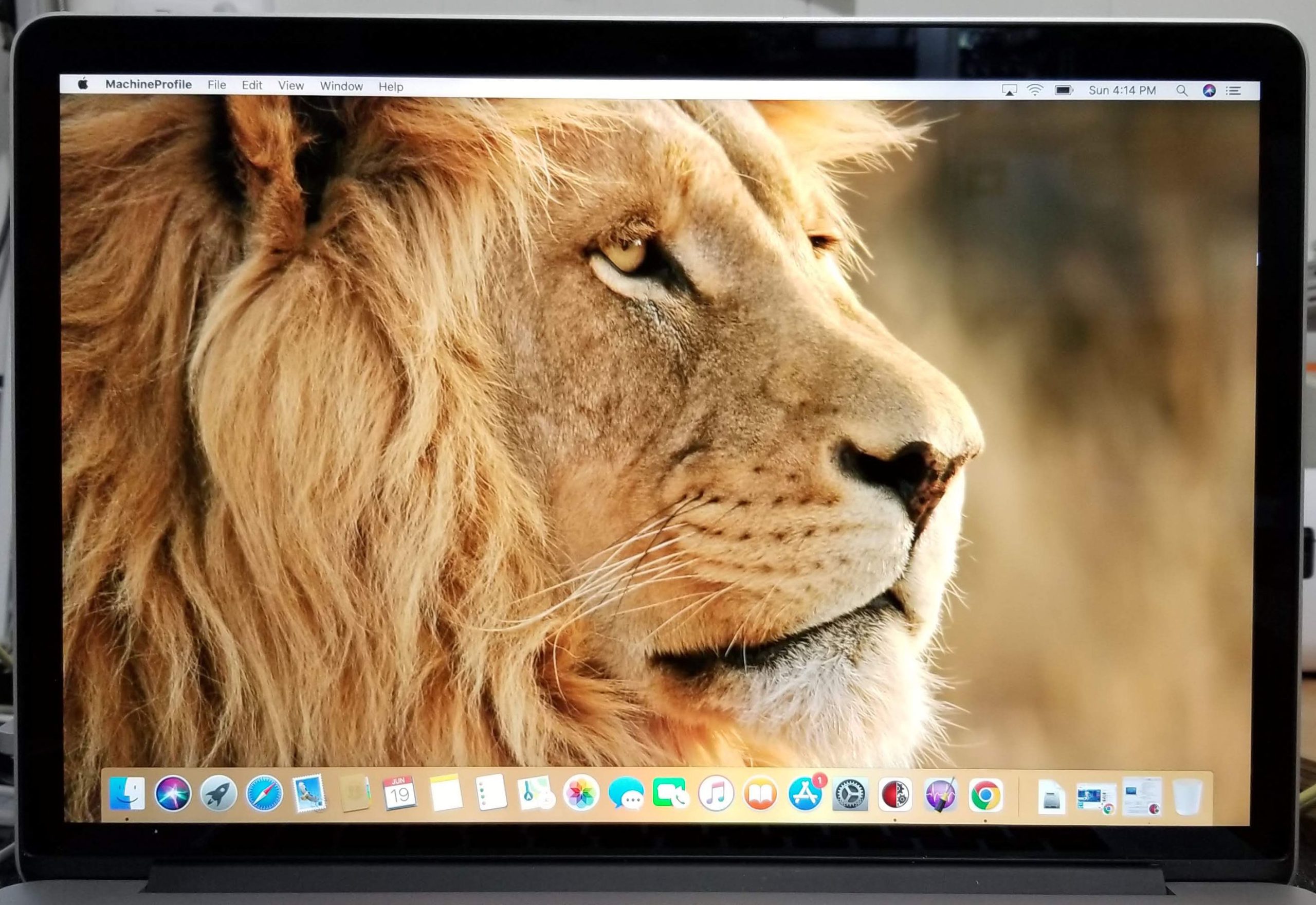Open Notification Center list icon

point(1234,90)
